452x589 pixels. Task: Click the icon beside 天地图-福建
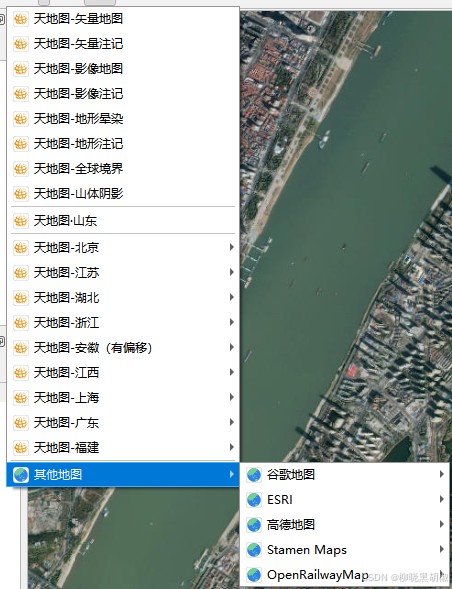point(21,447)
